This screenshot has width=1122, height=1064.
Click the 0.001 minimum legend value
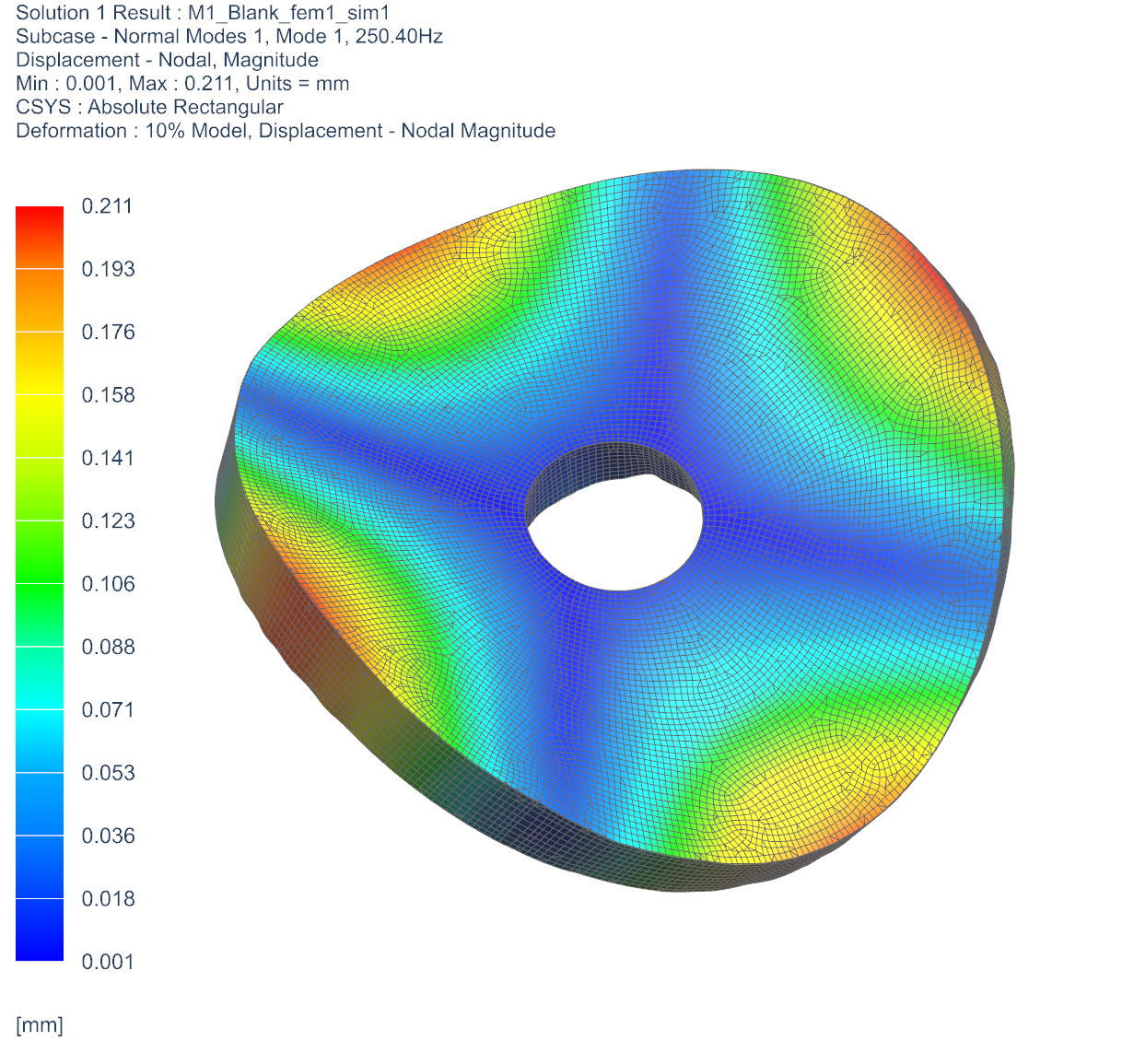pyautogui.click(x=107, y=962)
